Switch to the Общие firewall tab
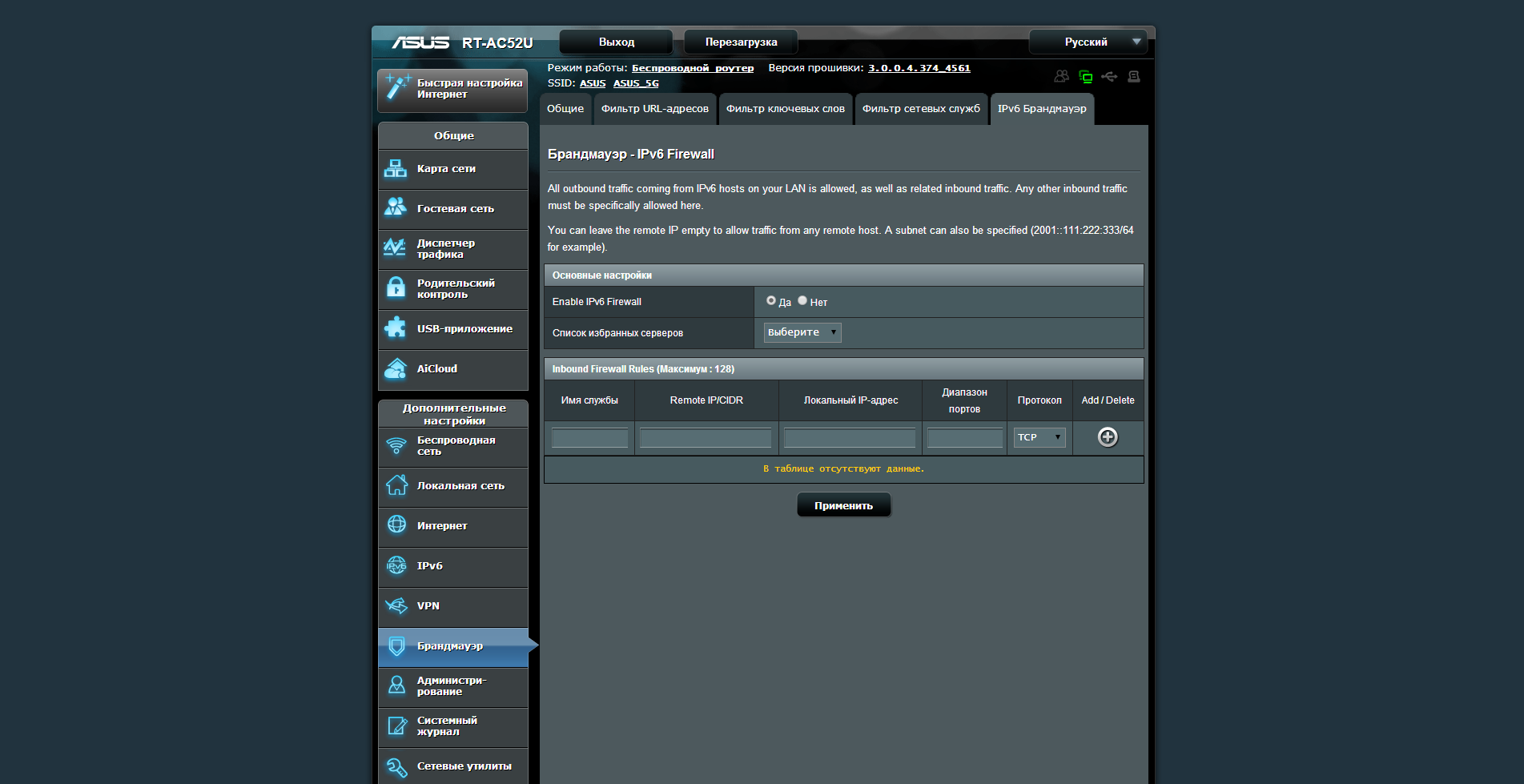 [x=565, y=109]
